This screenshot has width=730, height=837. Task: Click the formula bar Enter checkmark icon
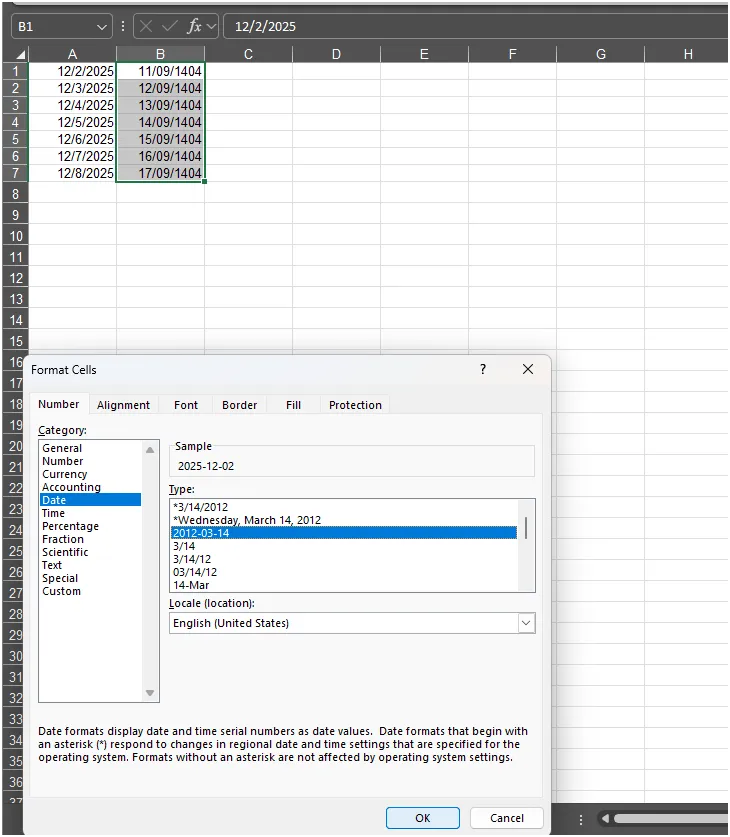[x=170, y=26]
